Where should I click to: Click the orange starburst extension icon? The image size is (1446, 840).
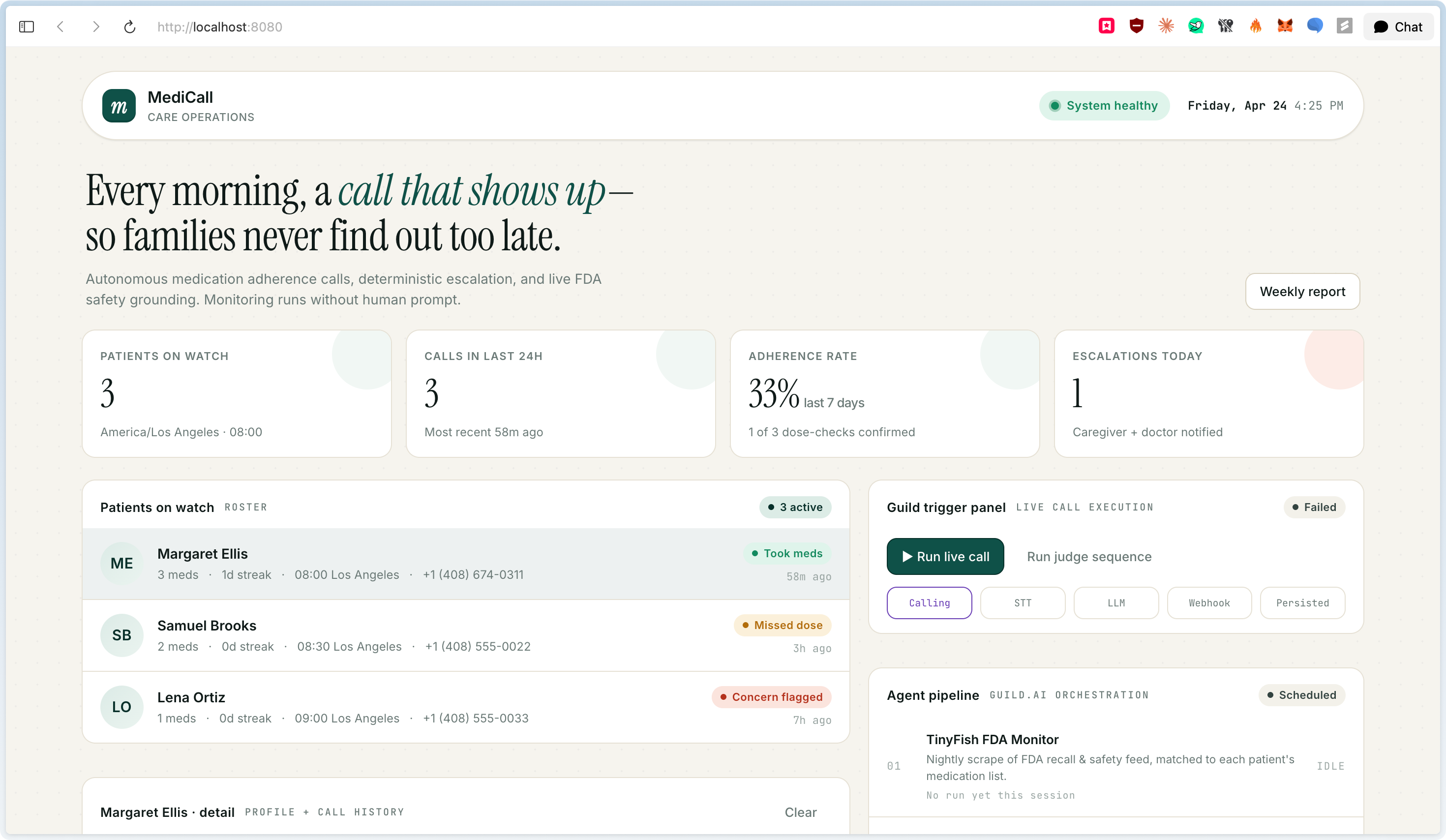click(1166, 26)
